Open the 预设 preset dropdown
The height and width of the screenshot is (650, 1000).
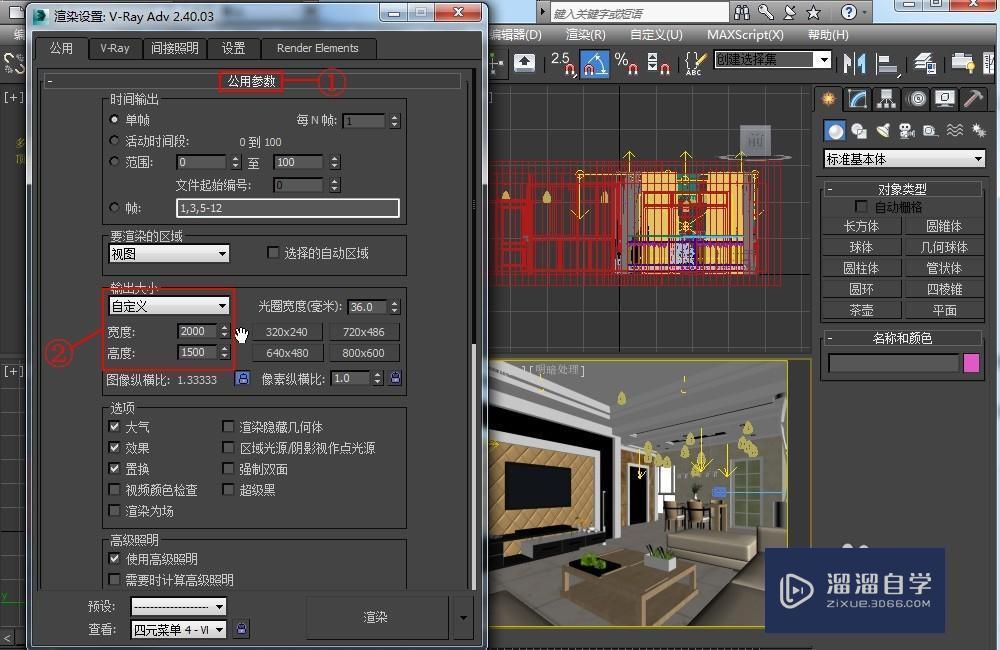178,606
